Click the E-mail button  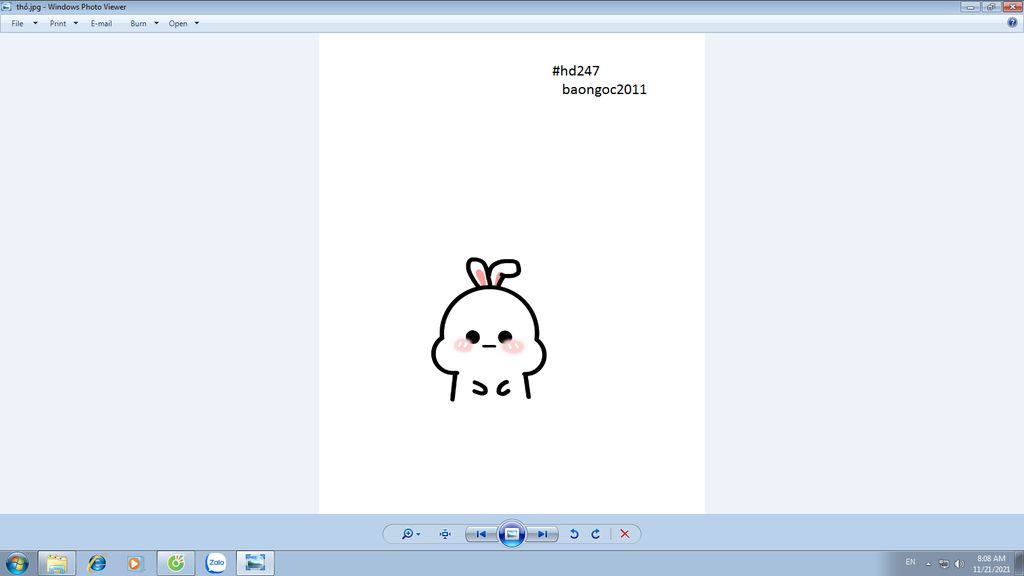coord(101,23)
